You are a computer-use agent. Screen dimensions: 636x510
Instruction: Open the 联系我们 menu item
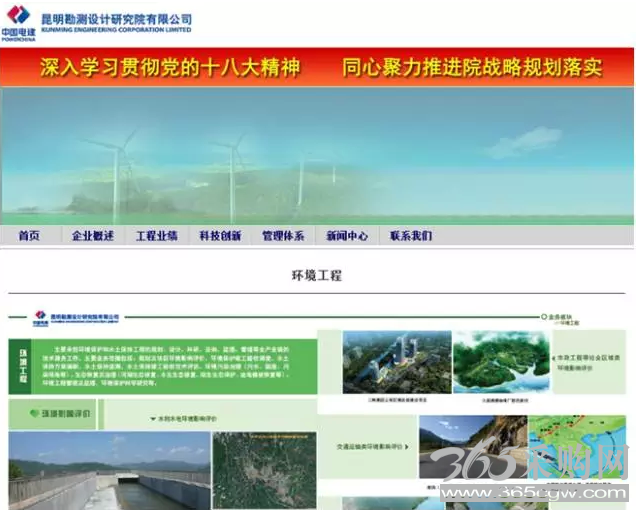pyautogui.click(x=411, y=236)
